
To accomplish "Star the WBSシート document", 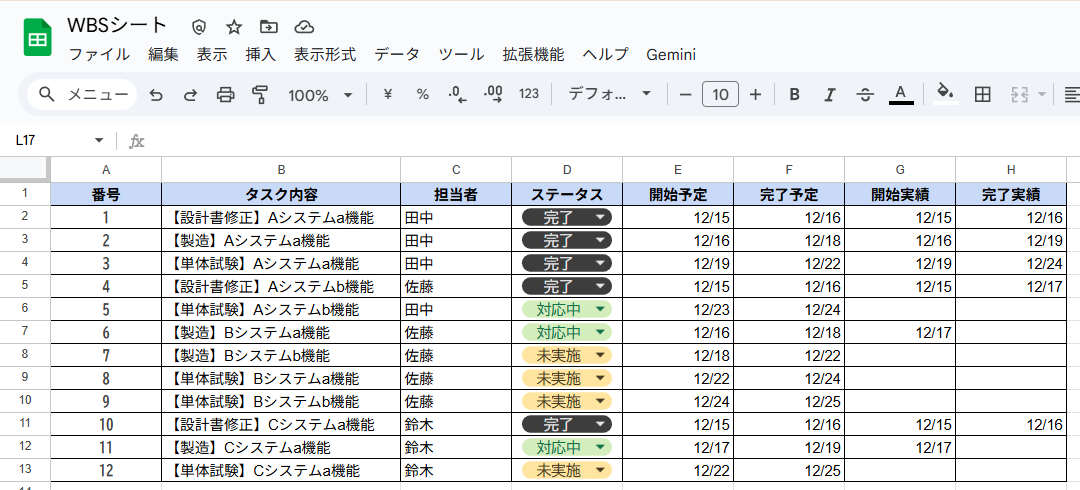I will coord(234,27).
